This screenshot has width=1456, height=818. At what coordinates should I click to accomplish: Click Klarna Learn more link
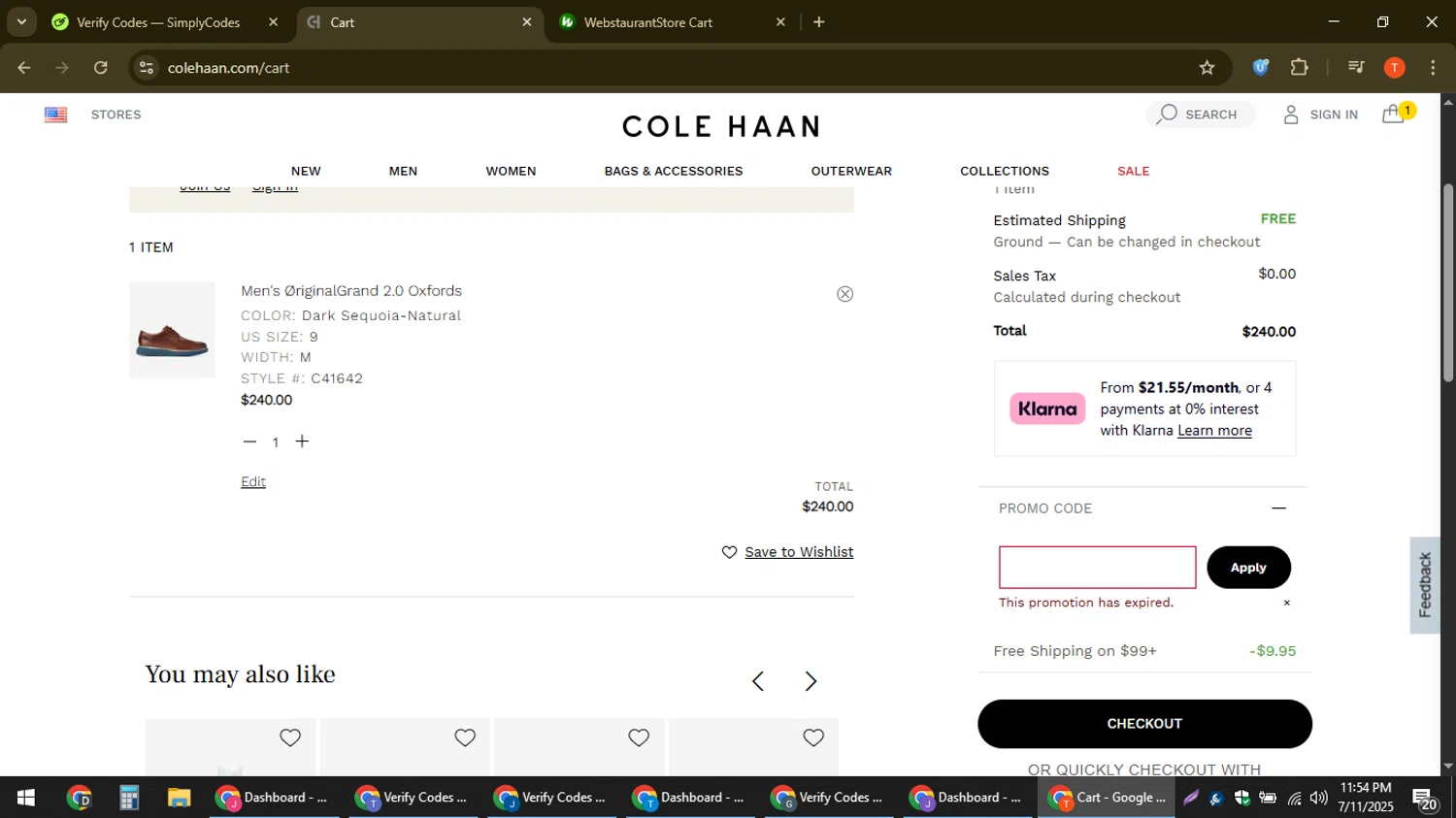click(1214, 431)
